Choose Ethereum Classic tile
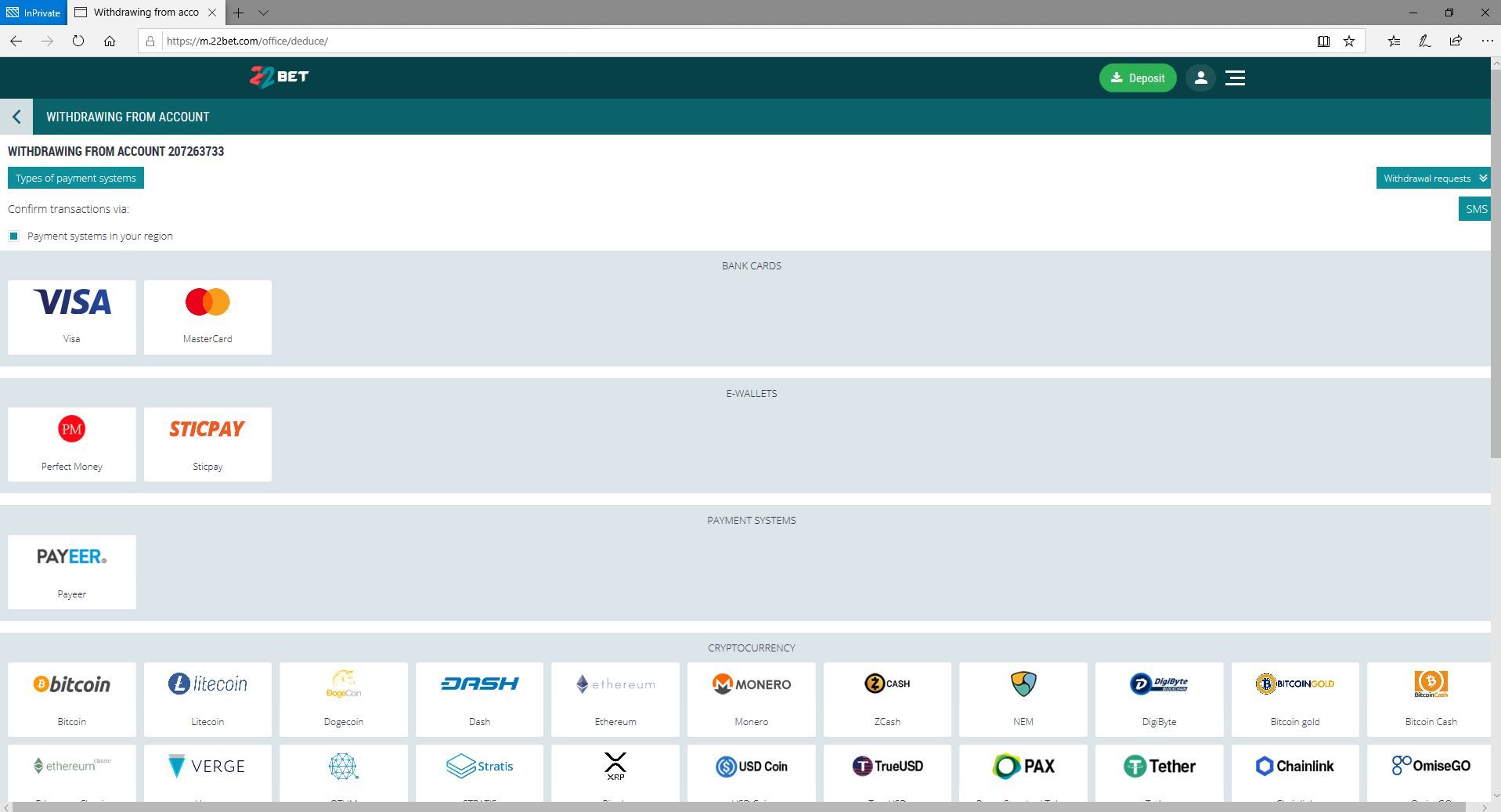The image size is (1501, 812). coord(71,773)
